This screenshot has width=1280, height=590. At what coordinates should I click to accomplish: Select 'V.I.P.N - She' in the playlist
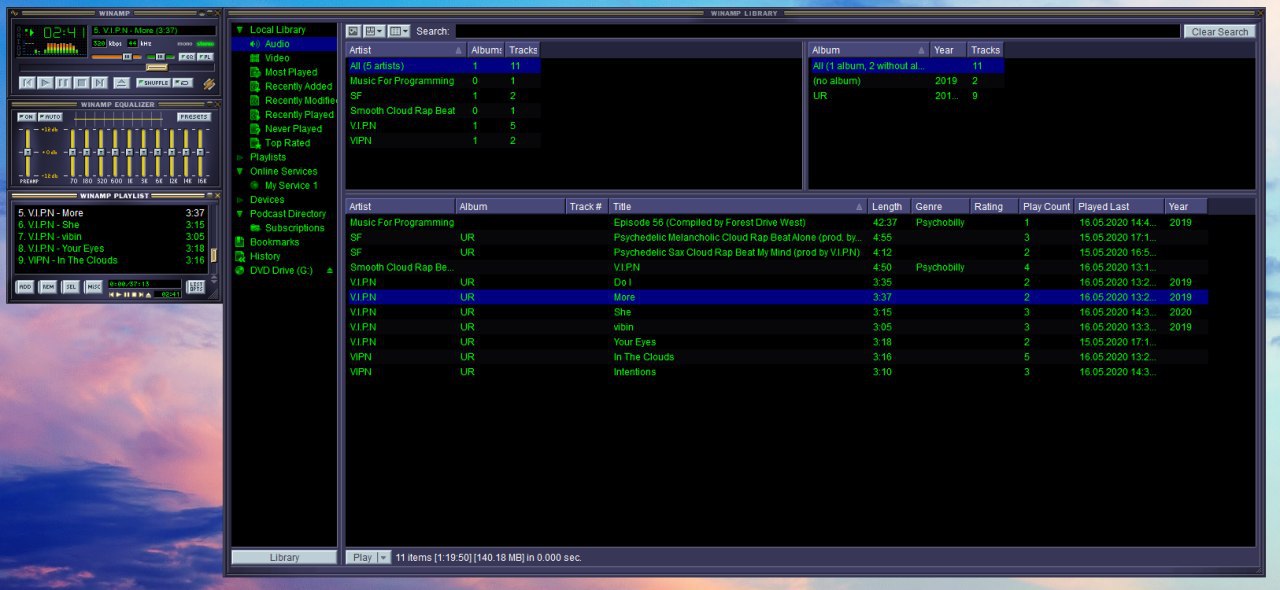pyautogui.click(x=111, y=224)
